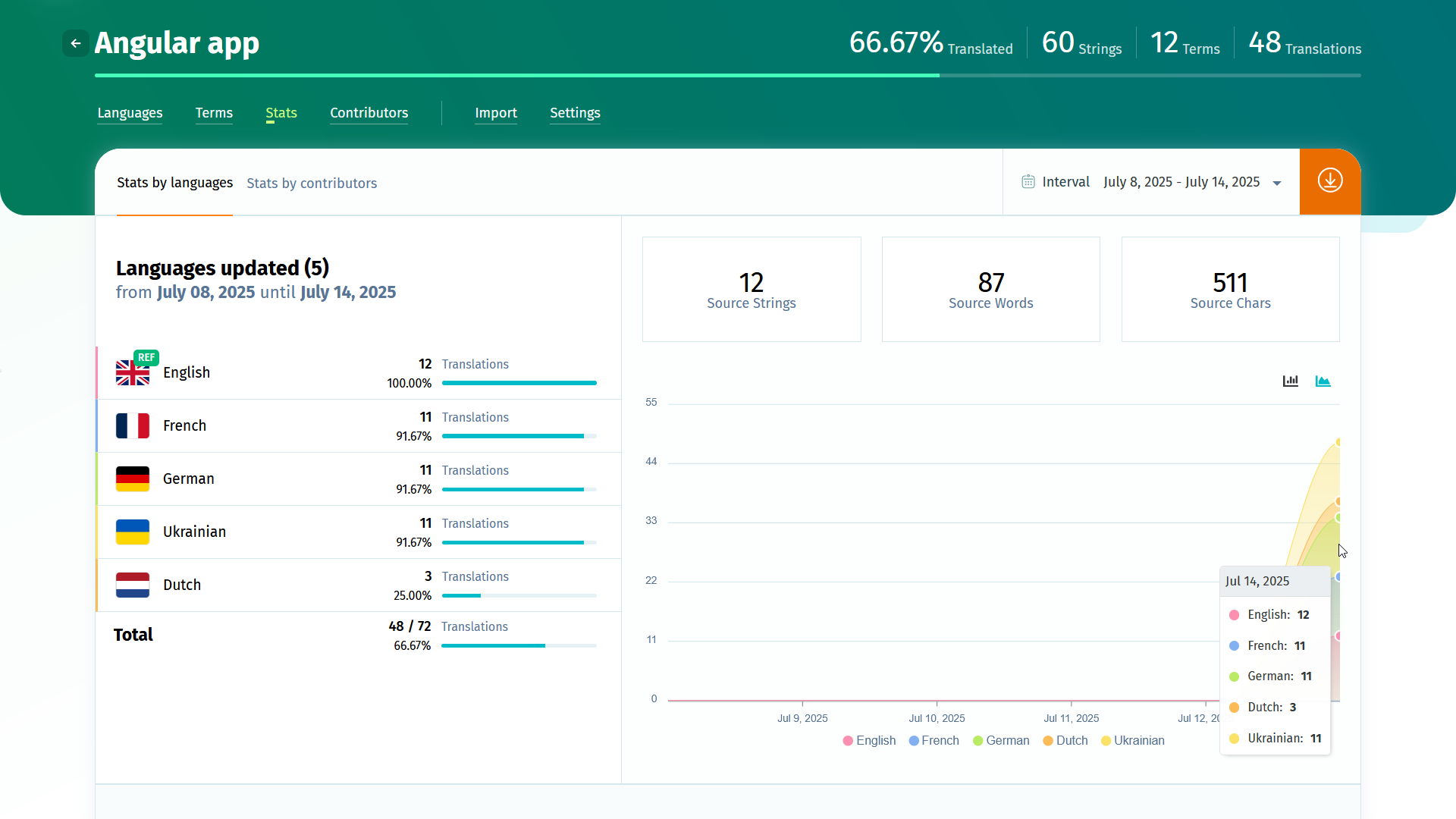Click the 12 Source Strings card
The height and width of the screenshot is (819, 1456).
tap(752, 289)
